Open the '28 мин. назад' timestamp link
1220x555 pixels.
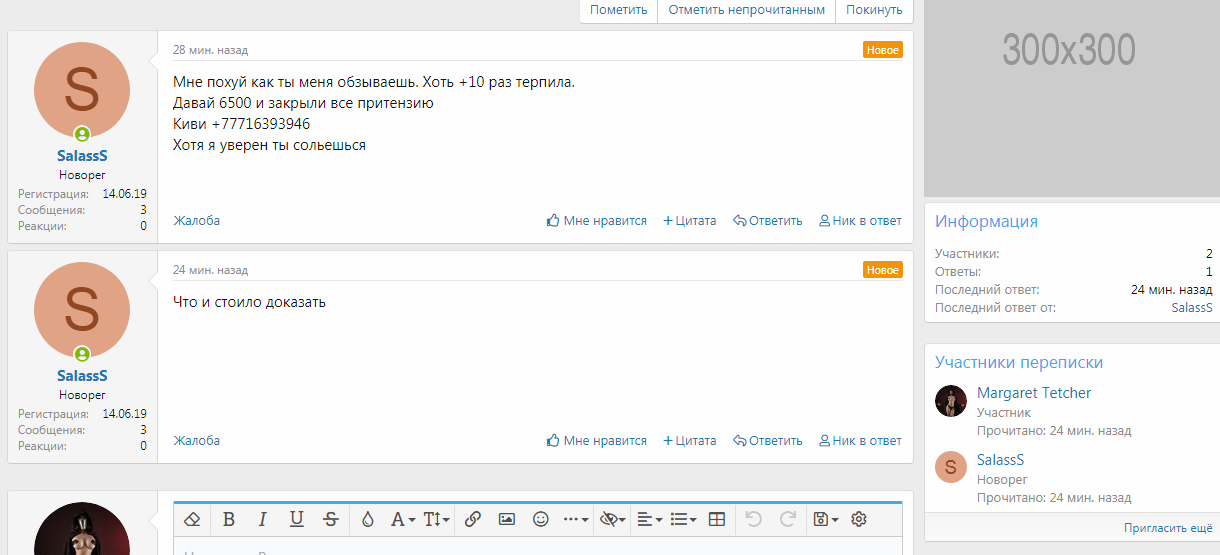click(x=210, y=50)
